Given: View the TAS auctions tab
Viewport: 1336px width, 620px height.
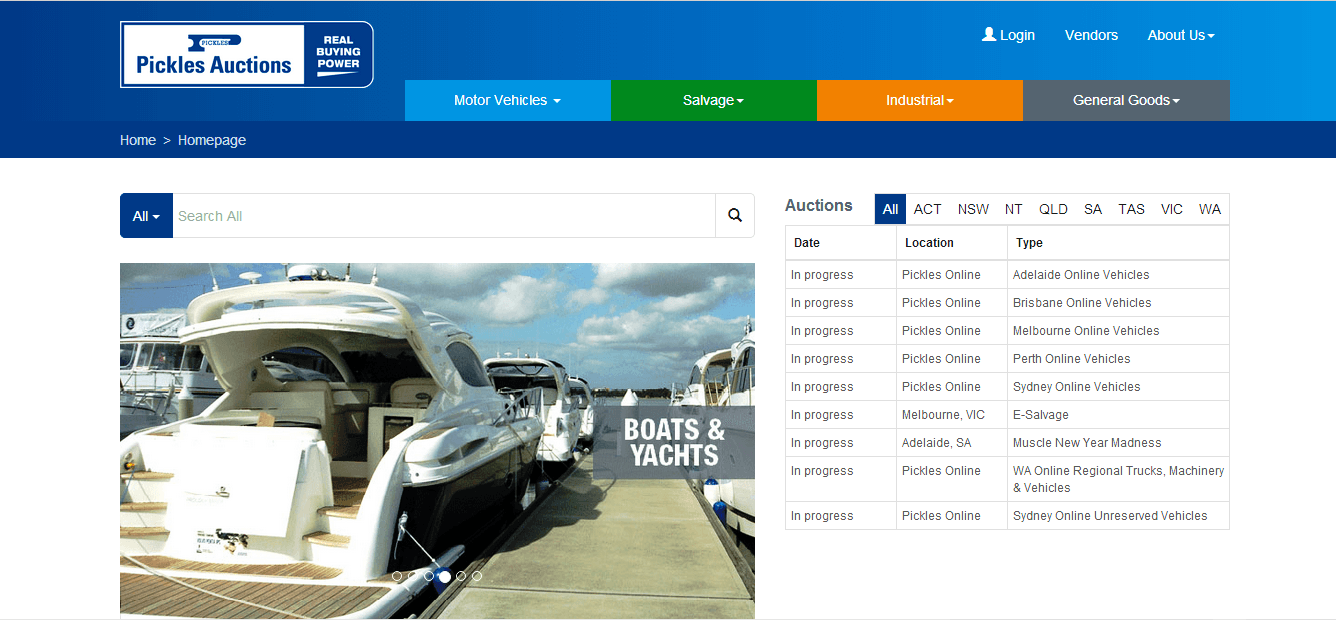Looking at the screenshot, I should coord(1131,209).
